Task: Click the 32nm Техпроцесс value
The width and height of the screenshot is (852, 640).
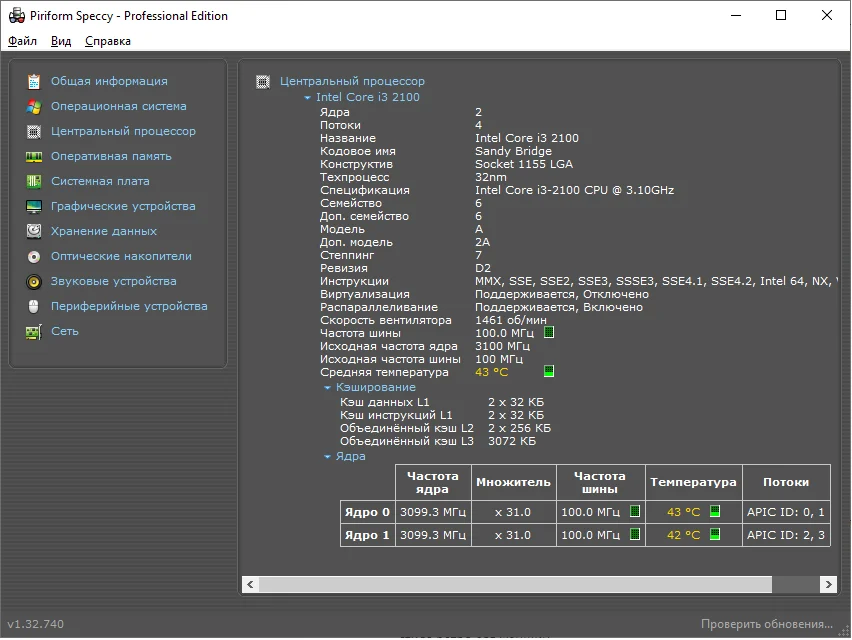Action: 491,177
